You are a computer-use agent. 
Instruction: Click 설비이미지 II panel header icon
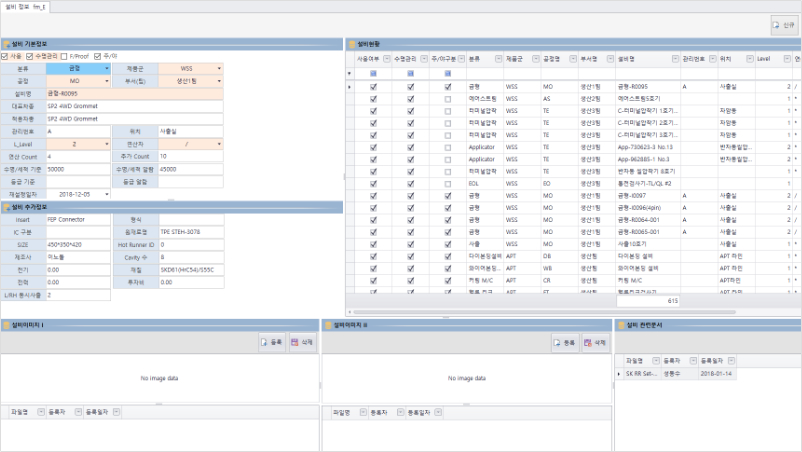pyautogui.click(x=328, y=325)
